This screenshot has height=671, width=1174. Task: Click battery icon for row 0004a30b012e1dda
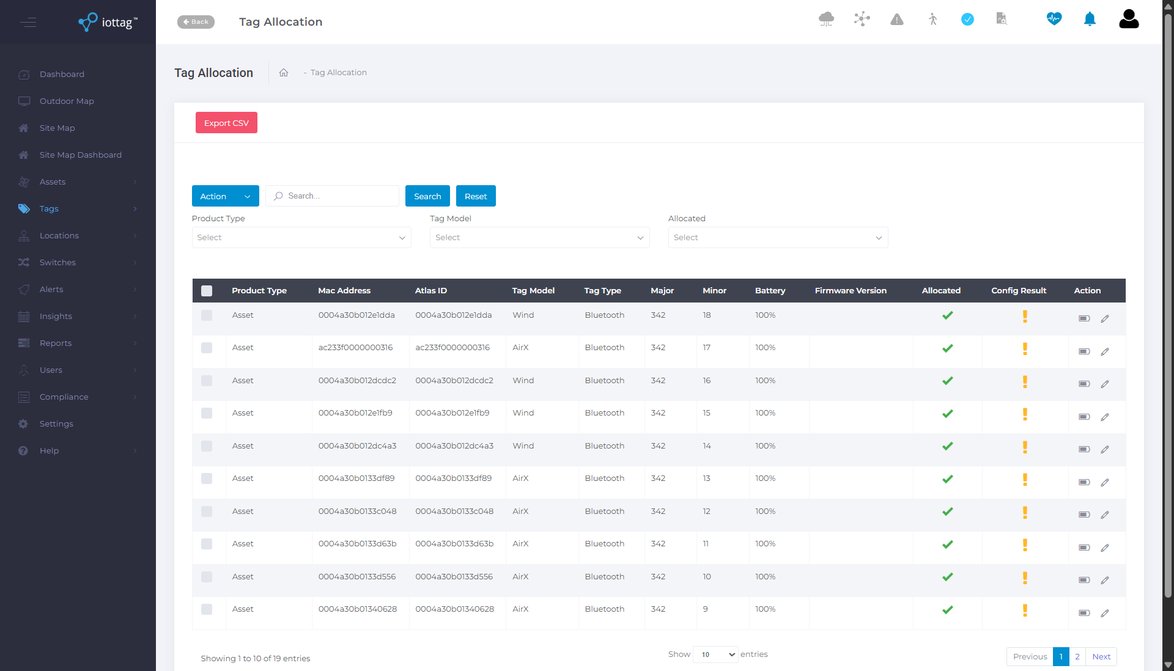(x=1083, y=318)
